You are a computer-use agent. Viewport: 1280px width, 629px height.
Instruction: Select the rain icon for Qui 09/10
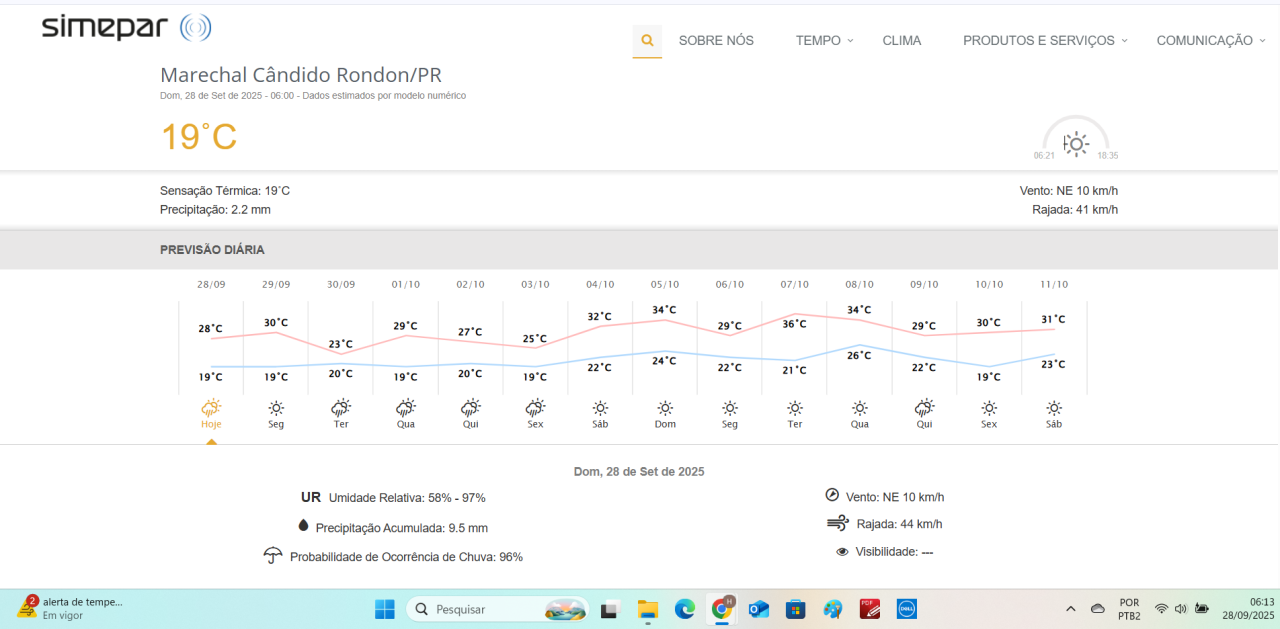point(924,408)
